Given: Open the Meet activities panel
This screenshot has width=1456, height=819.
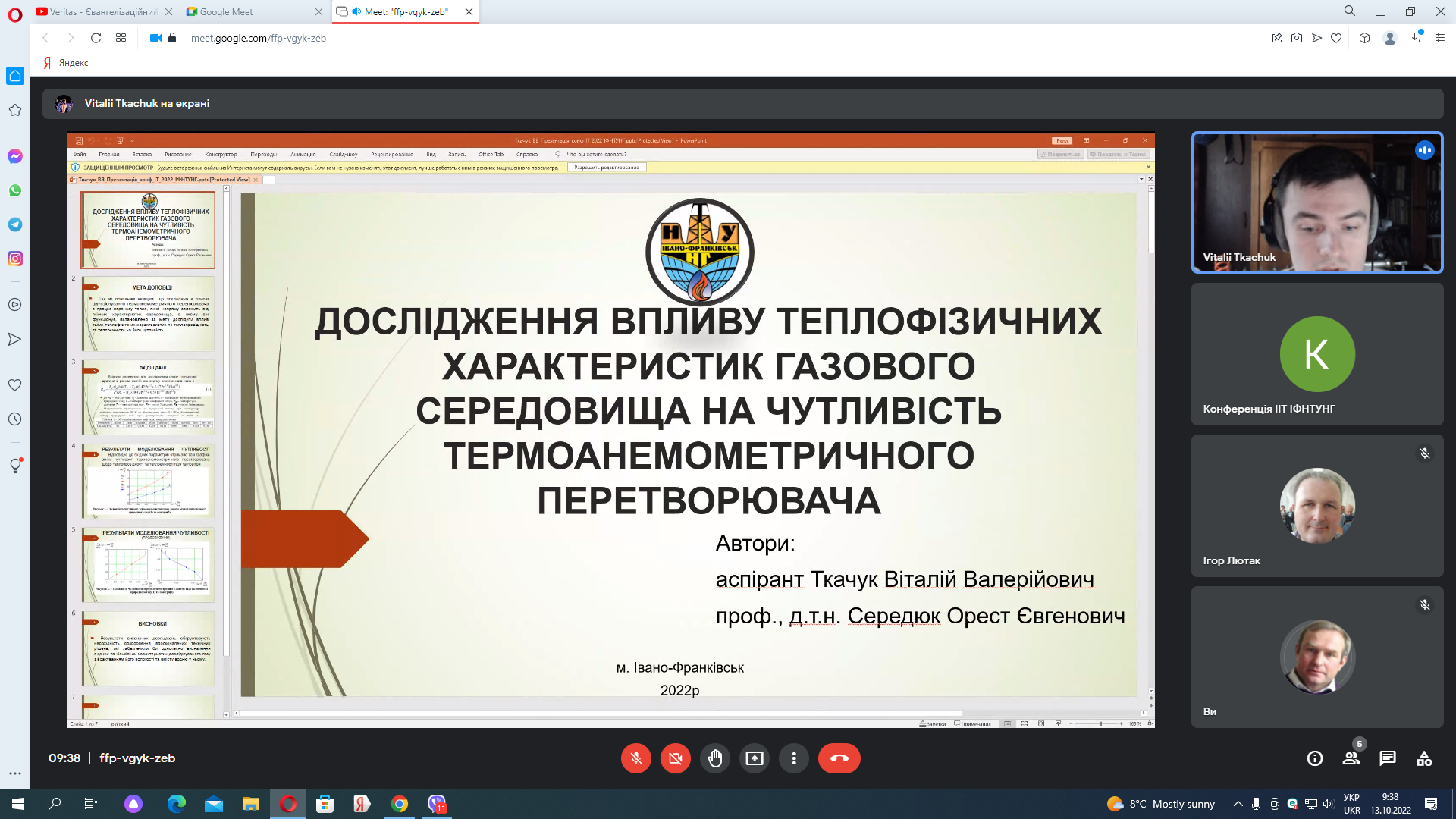Looking at the screenshot, I should (1423, 758).
